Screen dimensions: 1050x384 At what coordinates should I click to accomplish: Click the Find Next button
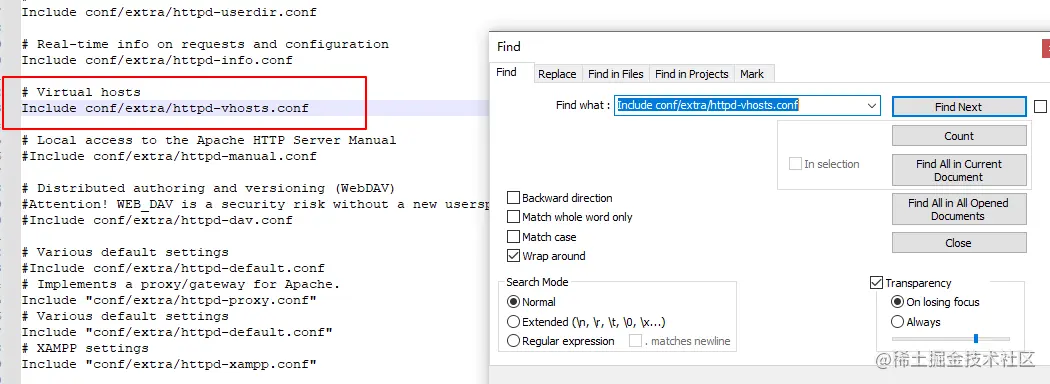[x=959, y=107]
